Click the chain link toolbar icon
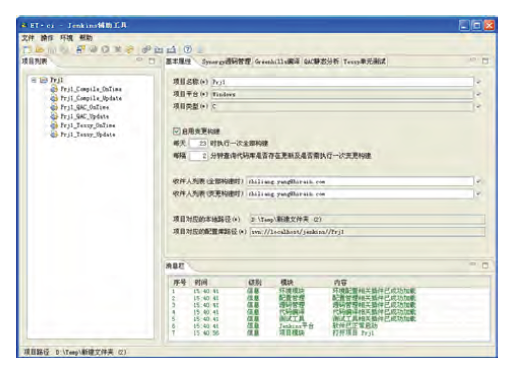The image size is (519, 372). (x=146, y=50)
